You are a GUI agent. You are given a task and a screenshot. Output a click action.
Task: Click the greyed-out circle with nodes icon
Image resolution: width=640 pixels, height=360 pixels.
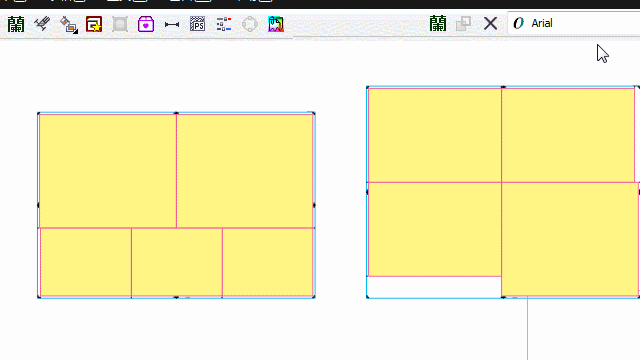250,24
